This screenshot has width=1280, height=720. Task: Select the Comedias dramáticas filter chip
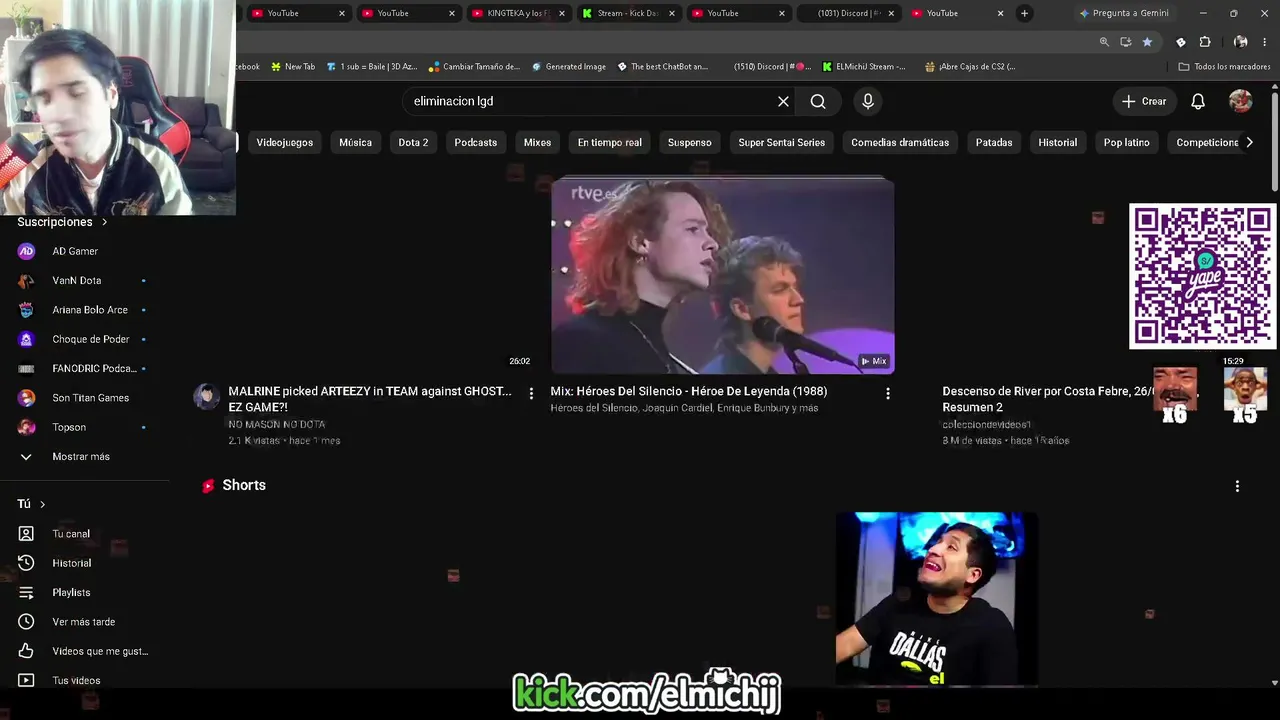tap(900, 142)
